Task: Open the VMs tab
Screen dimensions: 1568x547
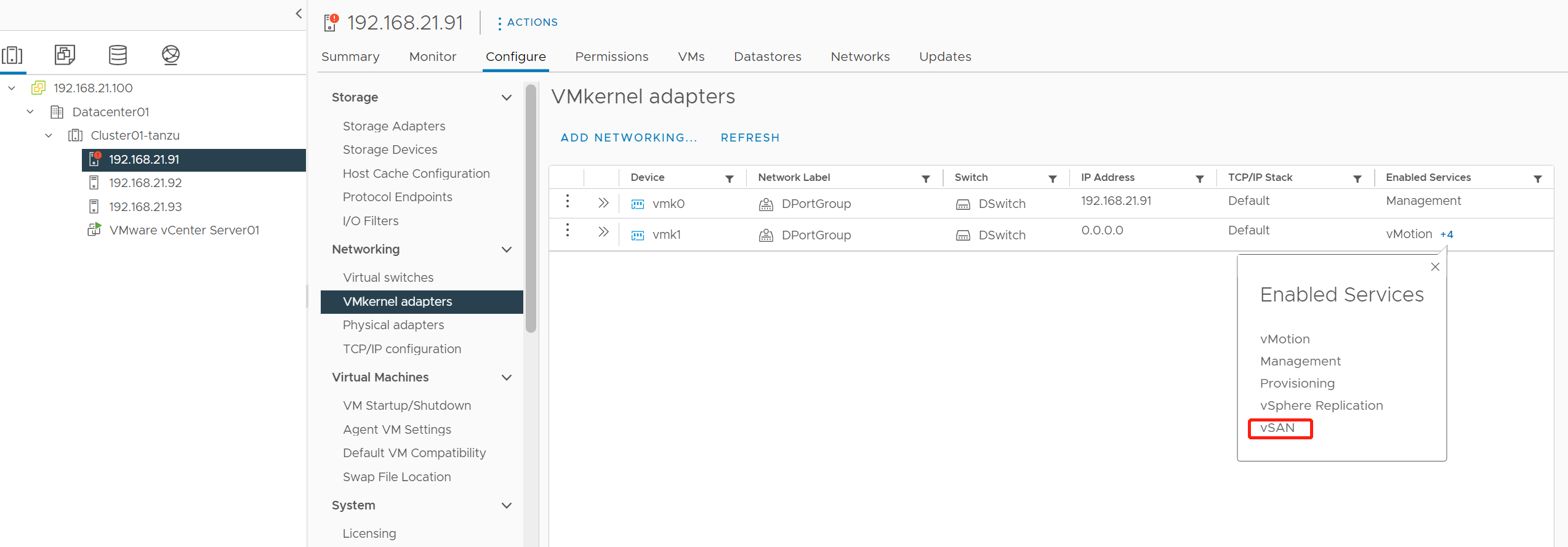Action: (691, 57)
